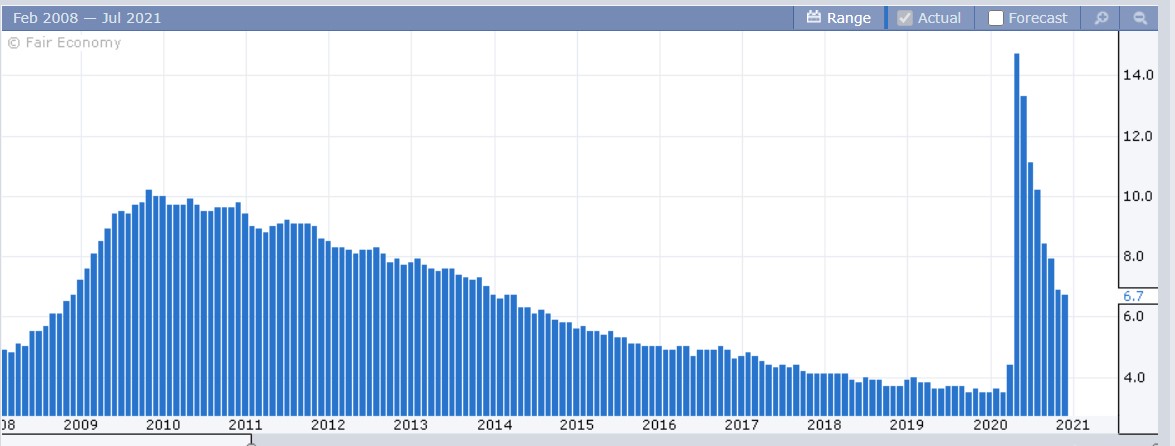Click the 2021 year axis label
1175x446 pixels.
click(1072, 425)
